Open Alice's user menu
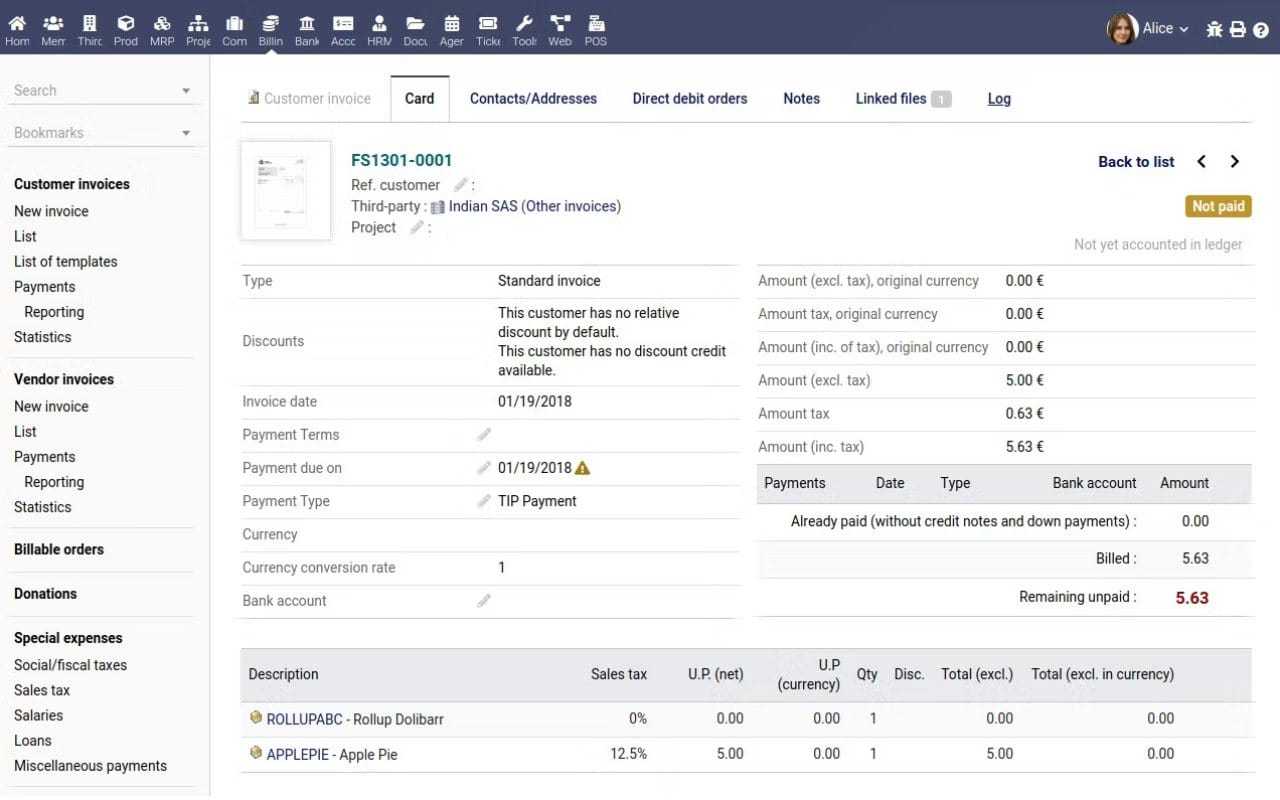 tap(1160, 29)
